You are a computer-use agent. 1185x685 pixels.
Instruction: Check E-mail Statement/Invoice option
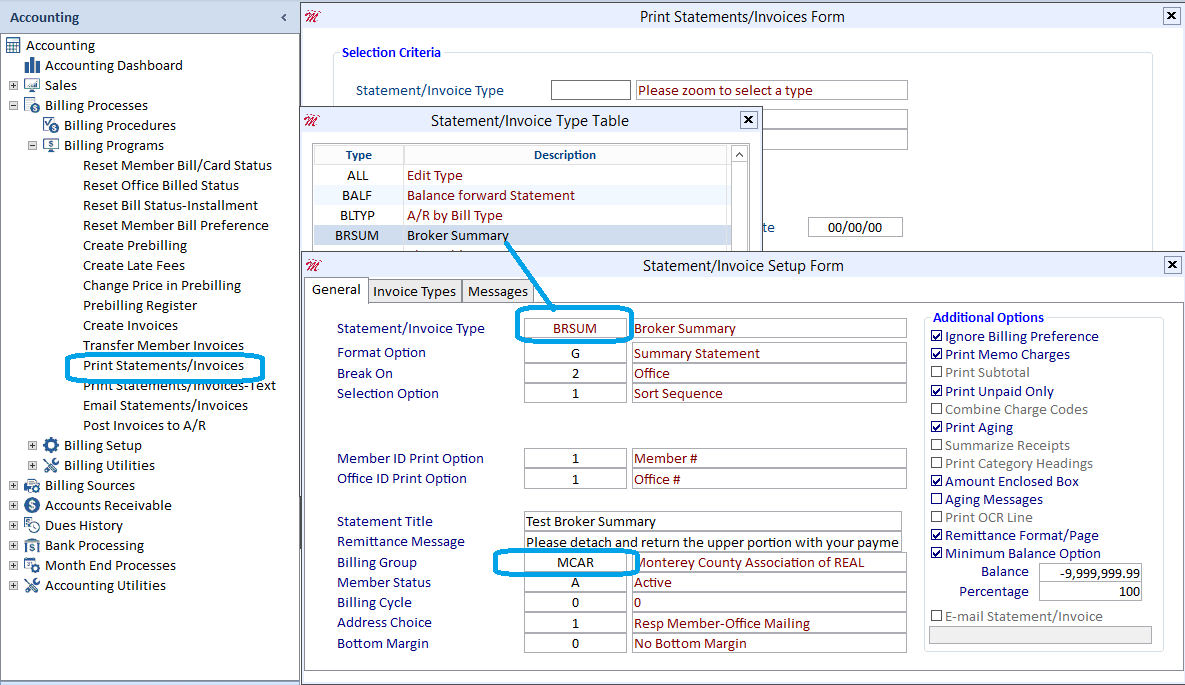(936, 616)
